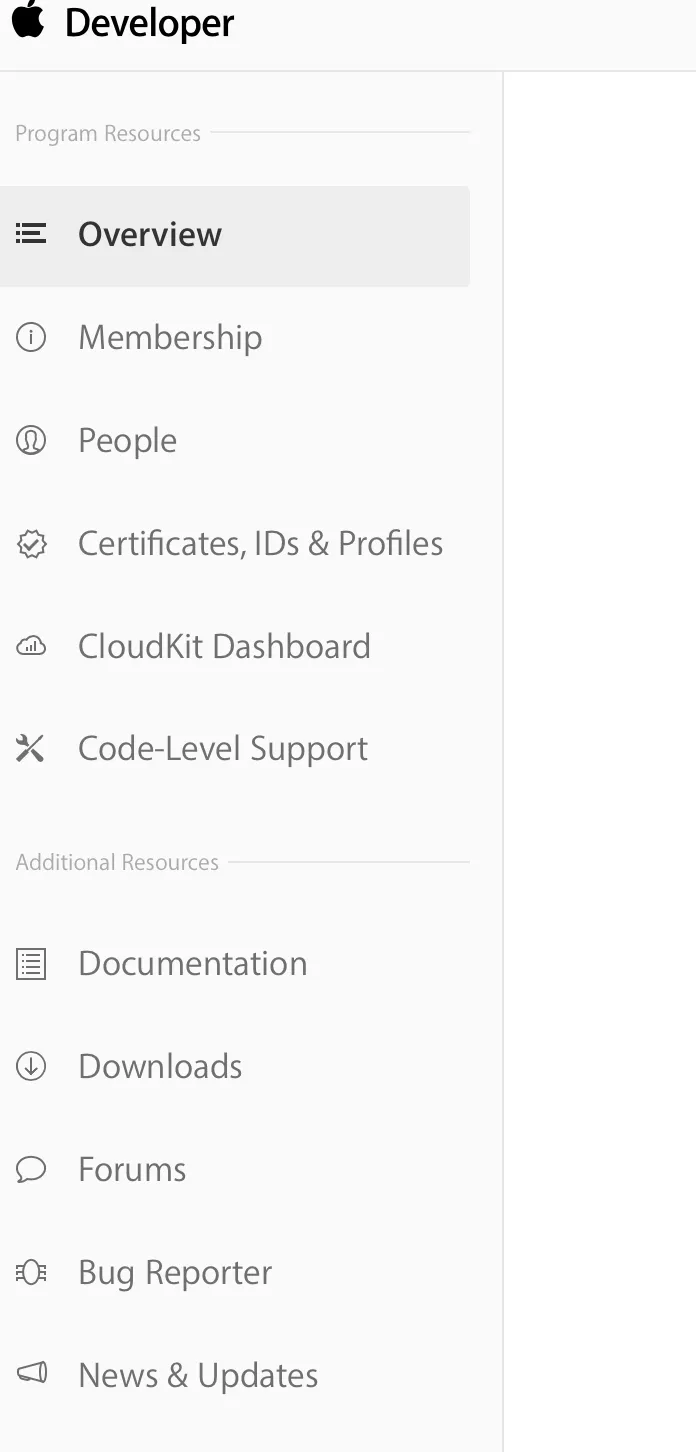
Task: Launch CloudKit Dashboard
Action: pos(224,647)
